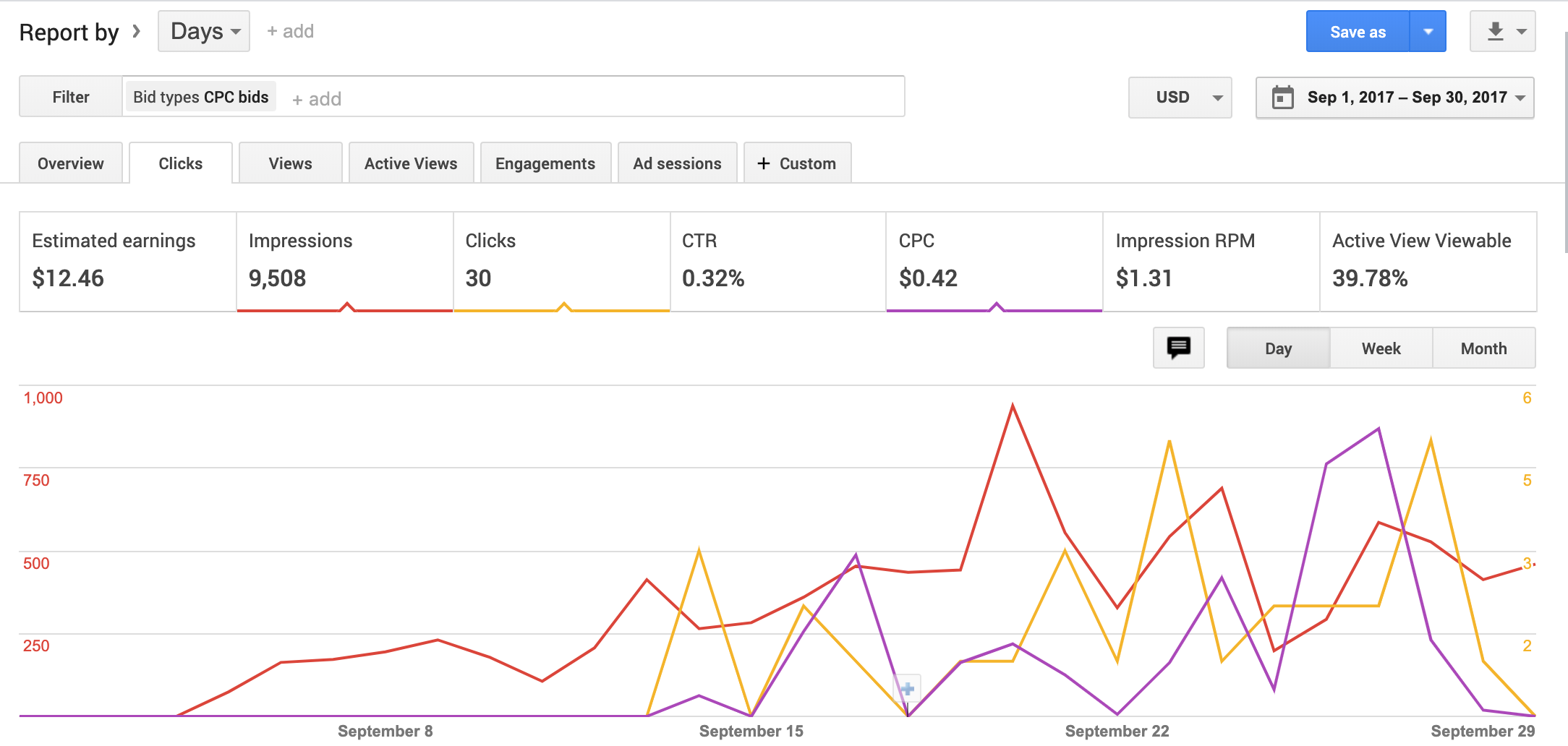Click the Save as button
Screen dimensions: 1568x746
pyautogui.click(x=1358, y=31)
